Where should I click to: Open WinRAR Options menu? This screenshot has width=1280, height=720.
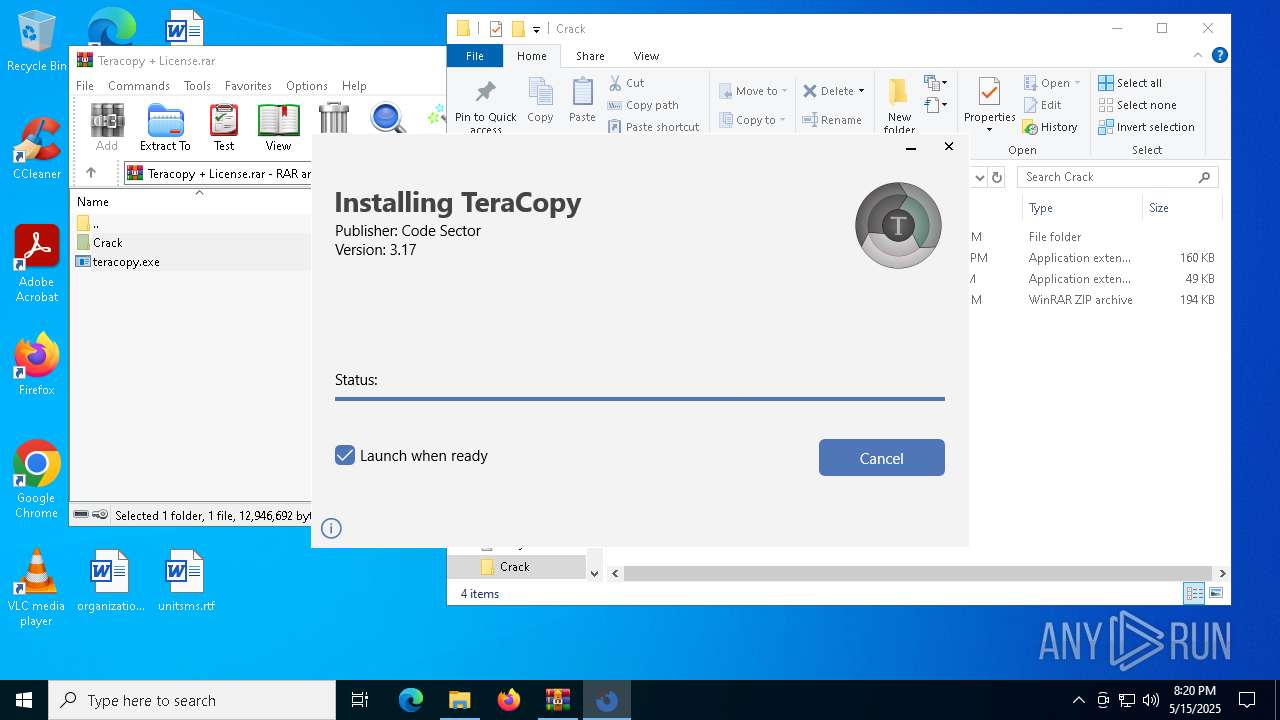[307, 86]
